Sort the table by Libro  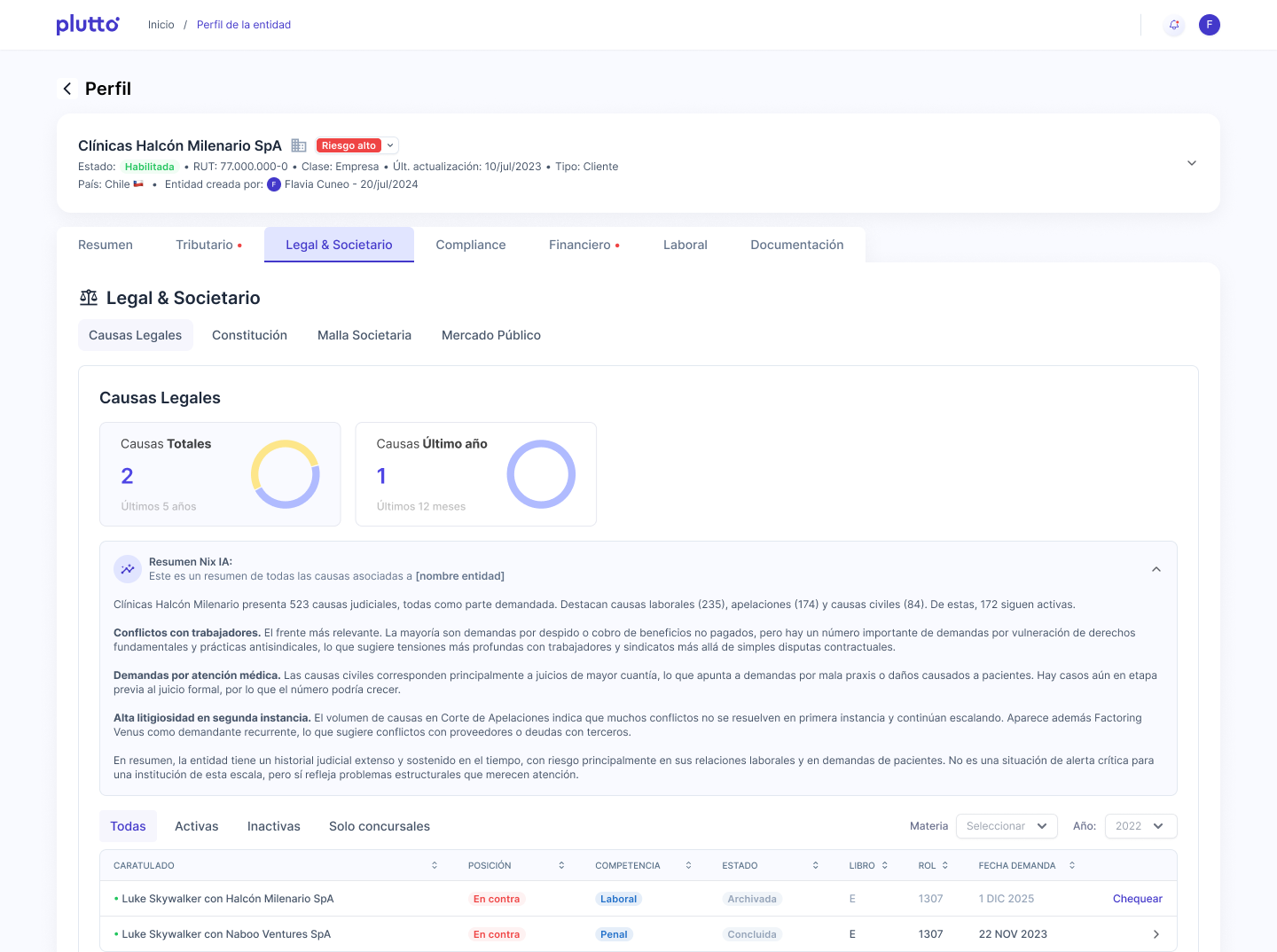tap(885, 865)
